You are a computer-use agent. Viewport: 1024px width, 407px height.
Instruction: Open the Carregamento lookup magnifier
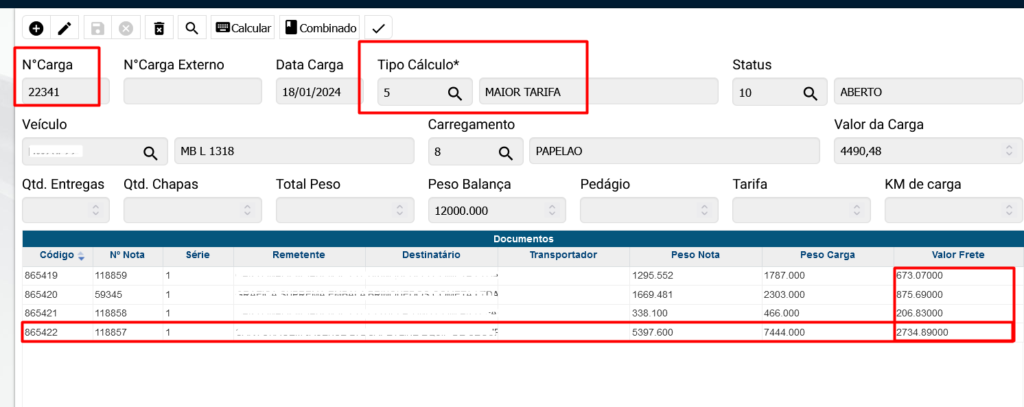[505, 152]
